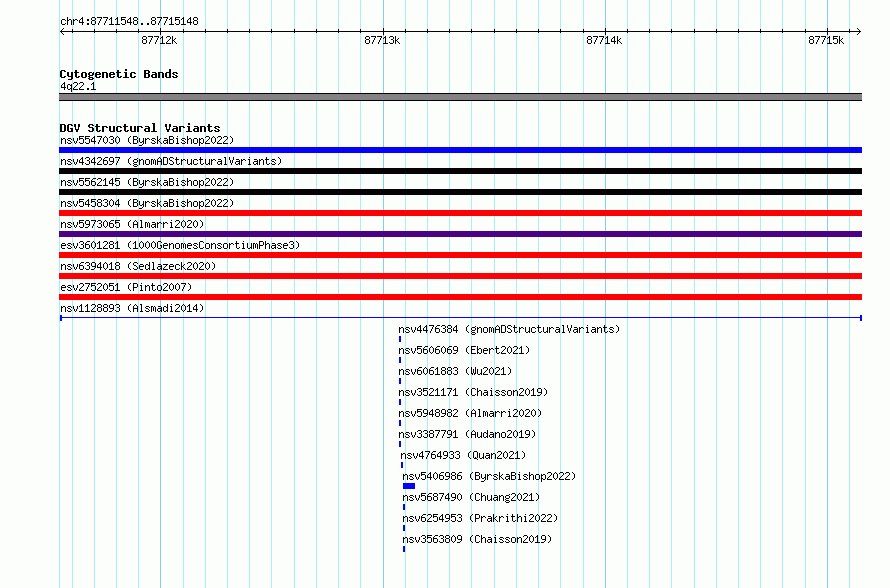This screenshot has width=890, height=588.
Task: Select the black nsv5562145 variant bar
Action: click(460, 192)
